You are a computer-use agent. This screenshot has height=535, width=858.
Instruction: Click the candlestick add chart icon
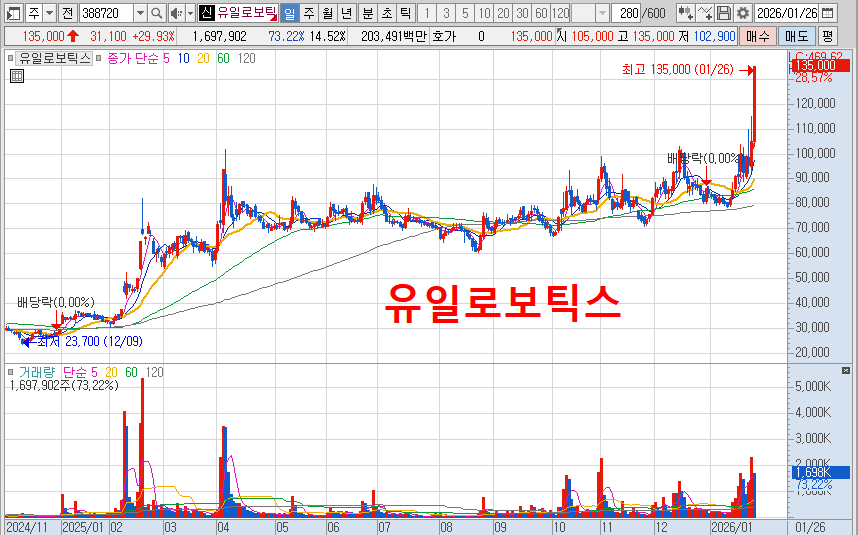[685, 13]
